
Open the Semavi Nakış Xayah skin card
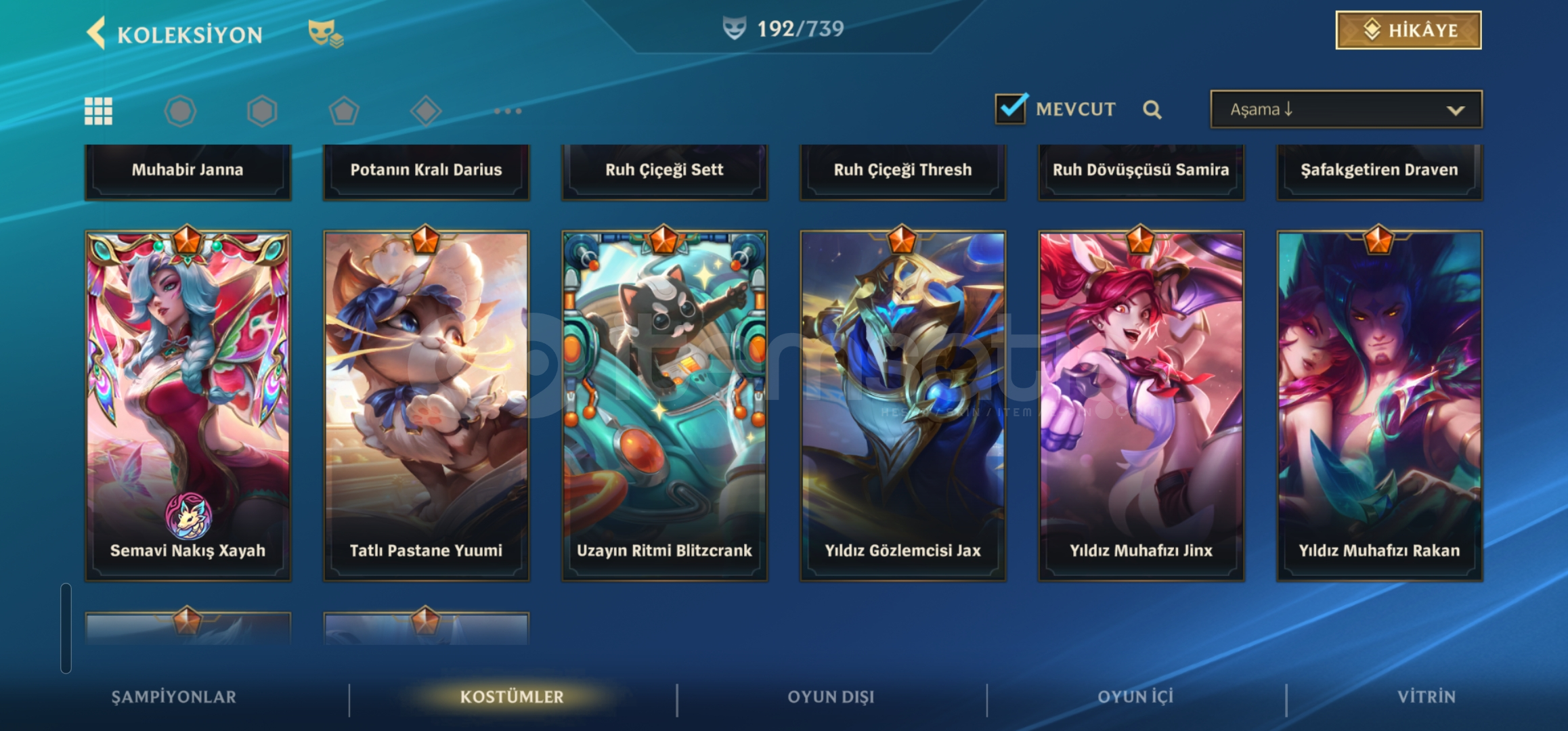tap(188, 405)
